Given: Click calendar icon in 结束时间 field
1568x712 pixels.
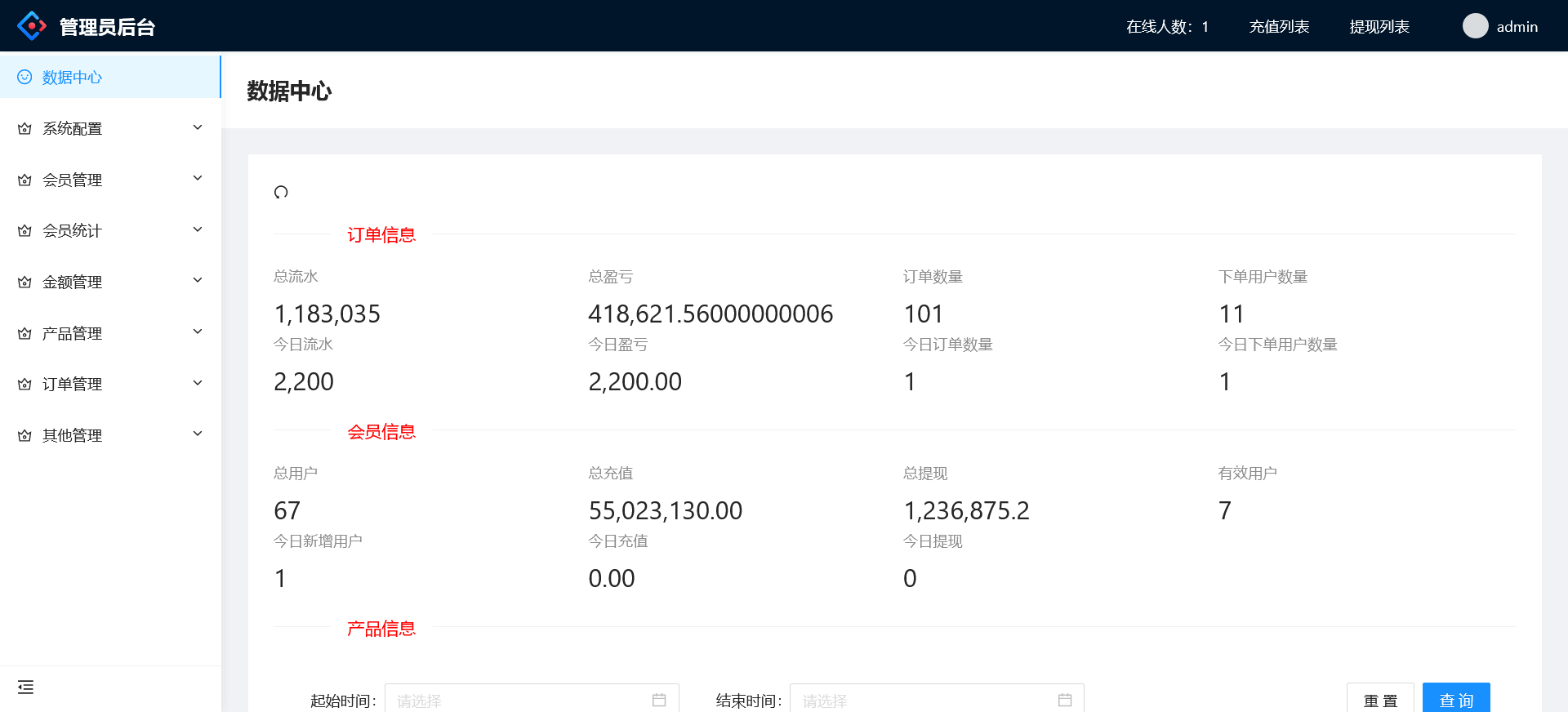Looking at the screenshot, I should (x=1065, y=700).
